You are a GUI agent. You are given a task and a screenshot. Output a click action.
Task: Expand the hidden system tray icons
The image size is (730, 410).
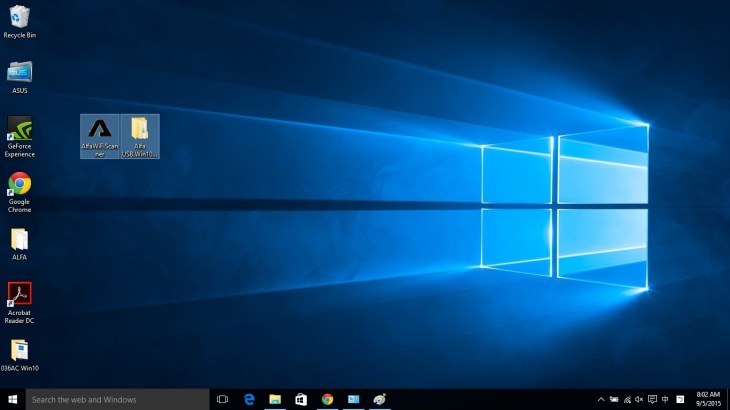[601, 399]
